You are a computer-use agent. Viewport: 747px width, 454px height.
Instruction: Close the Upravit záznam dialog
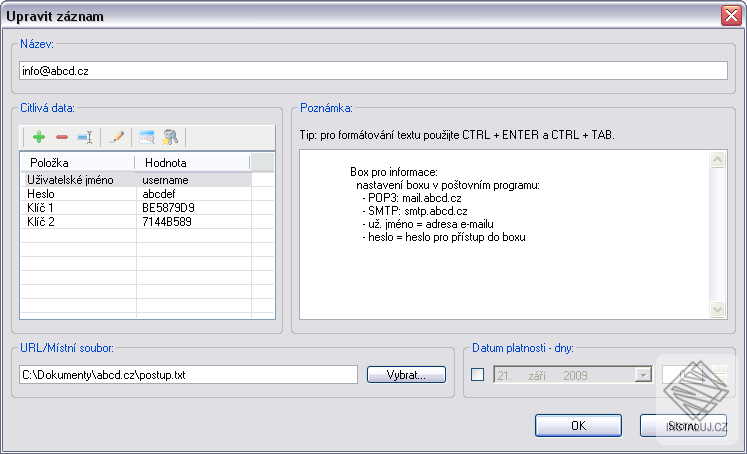[731, 16]
